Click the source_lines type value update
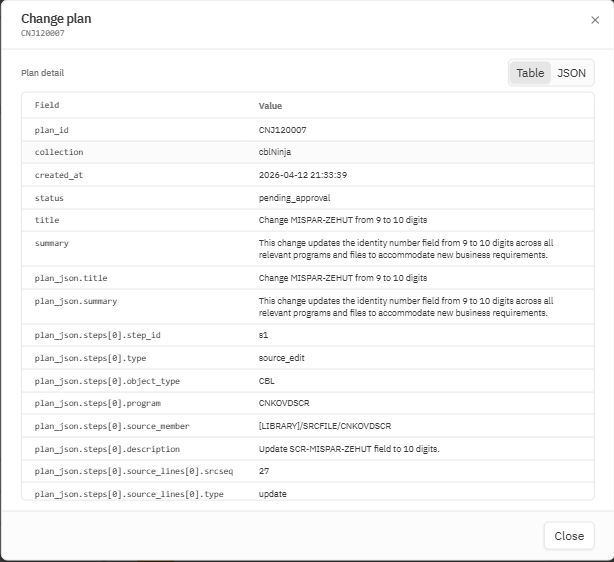 click(272, 494)
